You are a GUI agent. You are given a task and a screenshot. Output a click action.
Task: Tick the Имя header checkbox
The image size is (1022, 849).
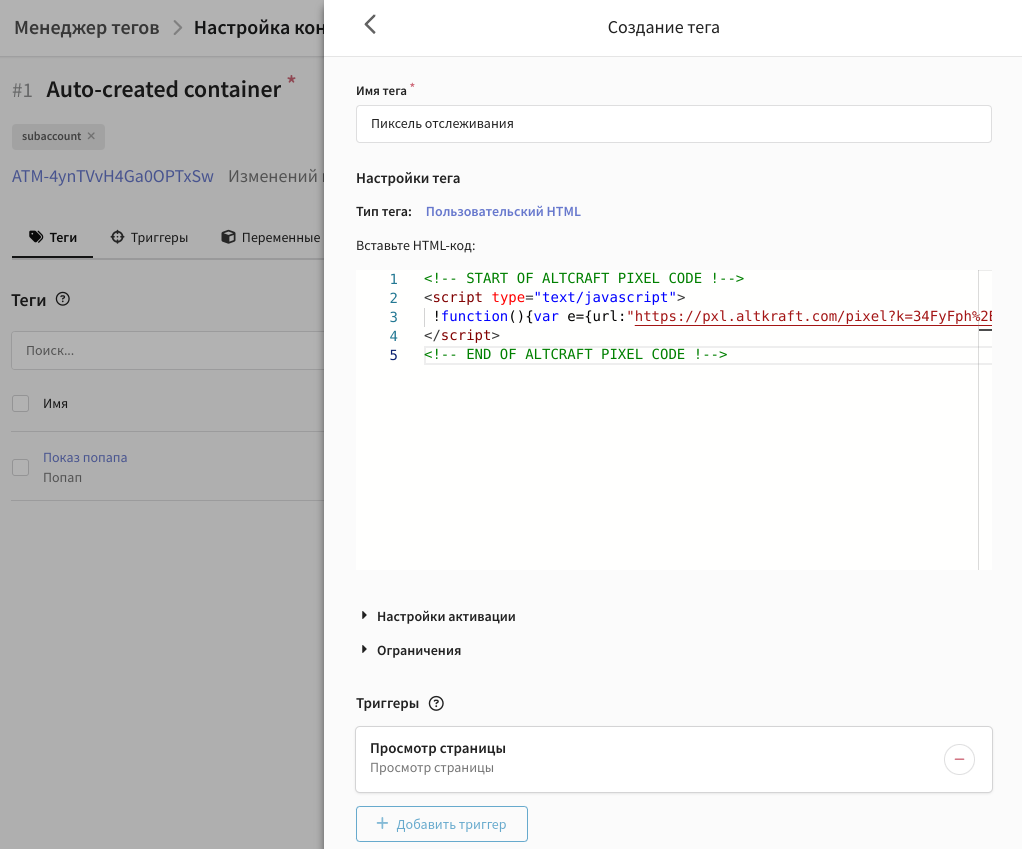[x=21, y=403]
